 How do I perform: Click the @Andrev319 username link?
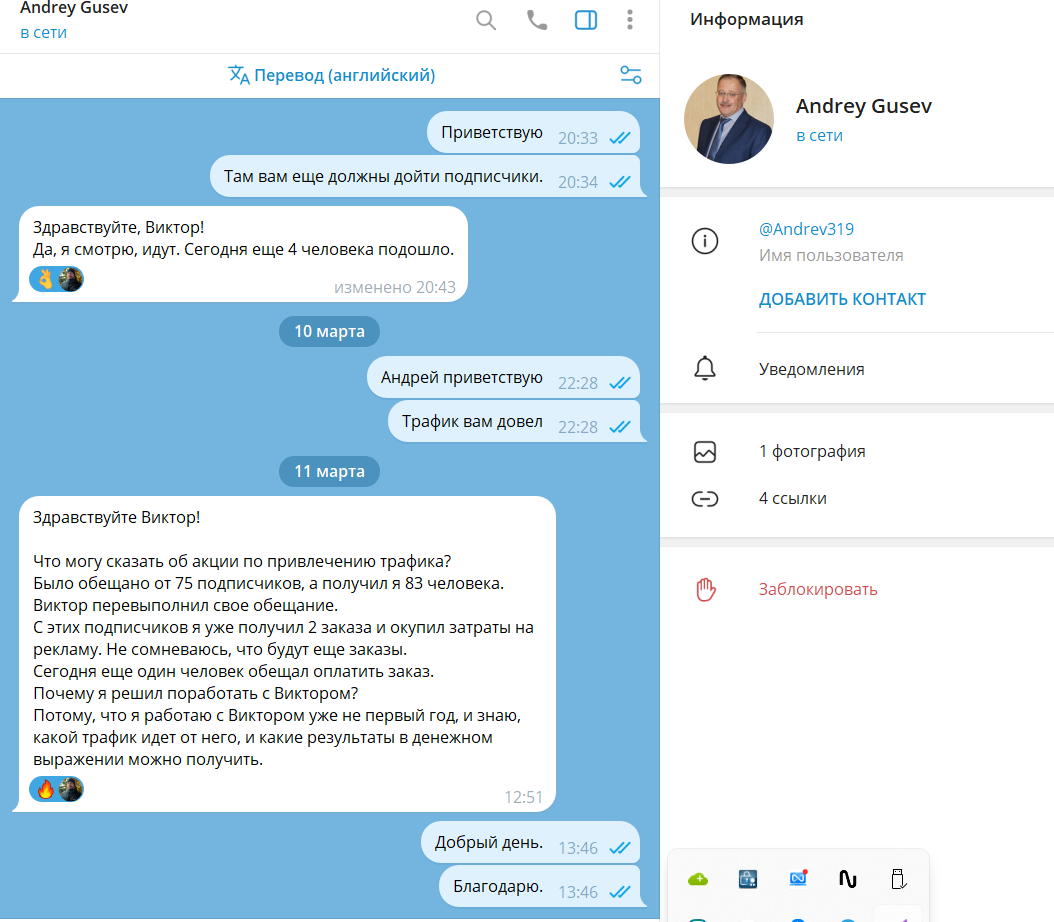coord(806,229)
